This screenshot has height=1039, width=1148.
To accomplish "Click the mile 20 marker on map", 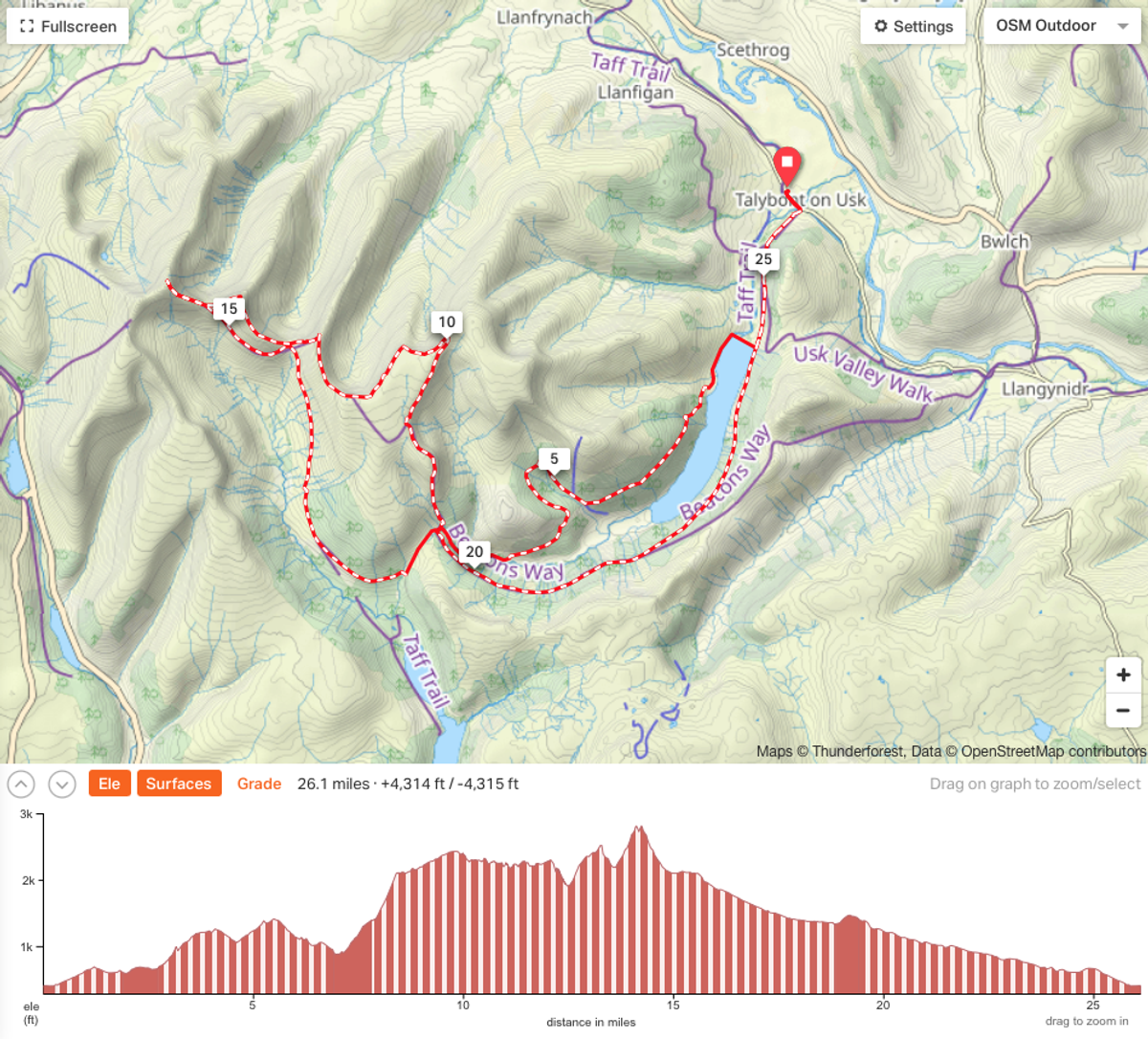I will click(475, 553).
